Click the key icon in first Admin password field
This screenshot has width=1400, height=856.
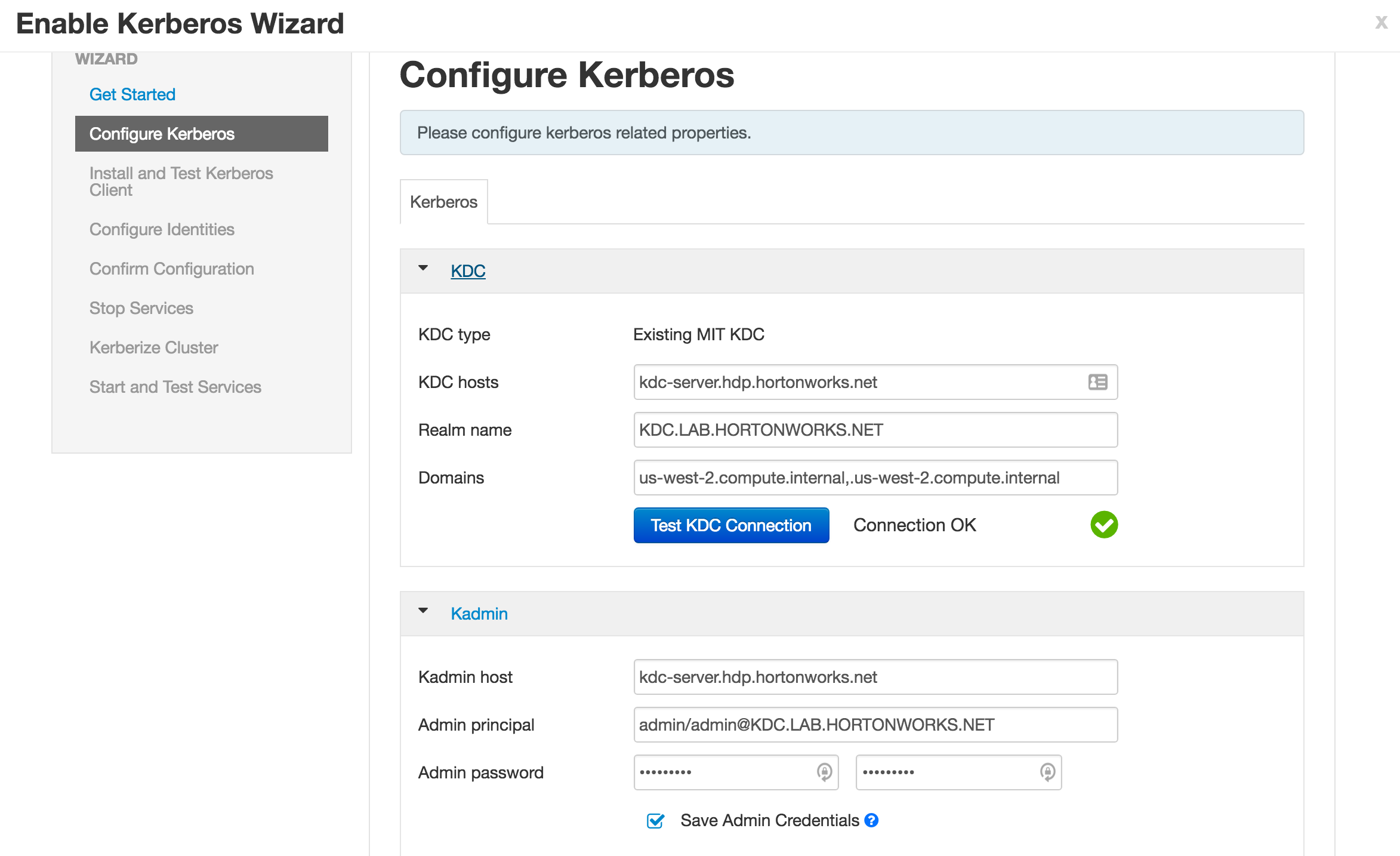coord(824,772)
